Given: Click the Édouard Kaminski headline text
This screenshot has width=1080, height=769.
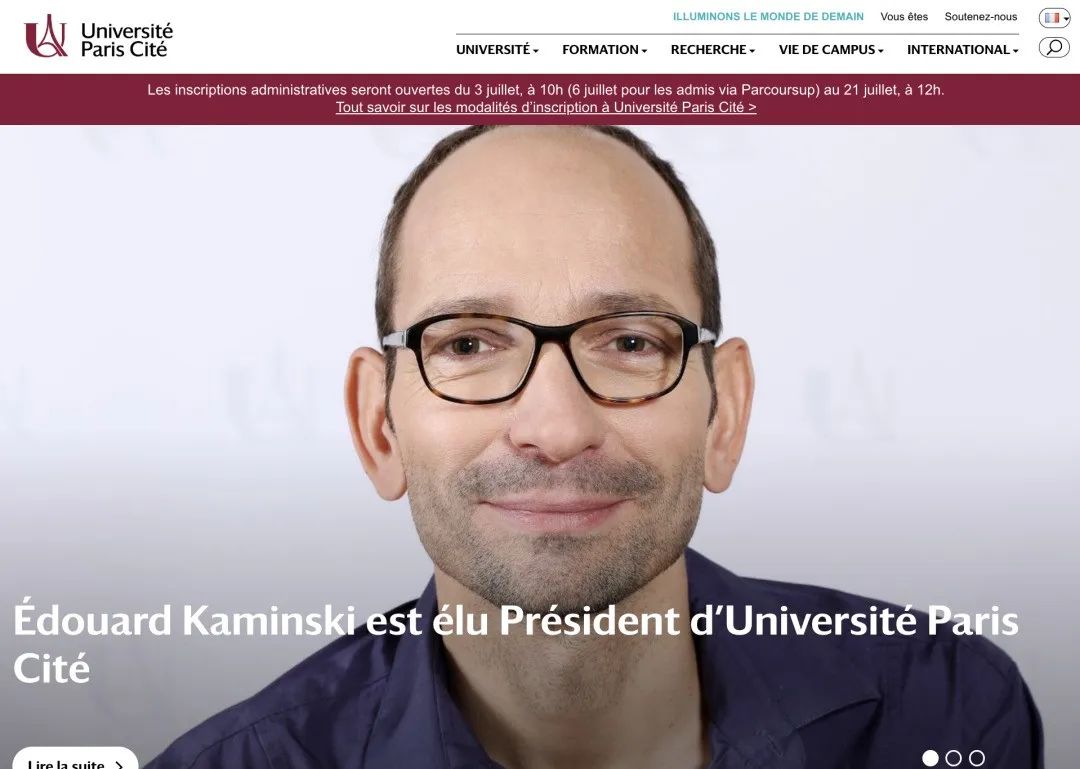Looking at the screenshot, I should (x=516, y=644).
